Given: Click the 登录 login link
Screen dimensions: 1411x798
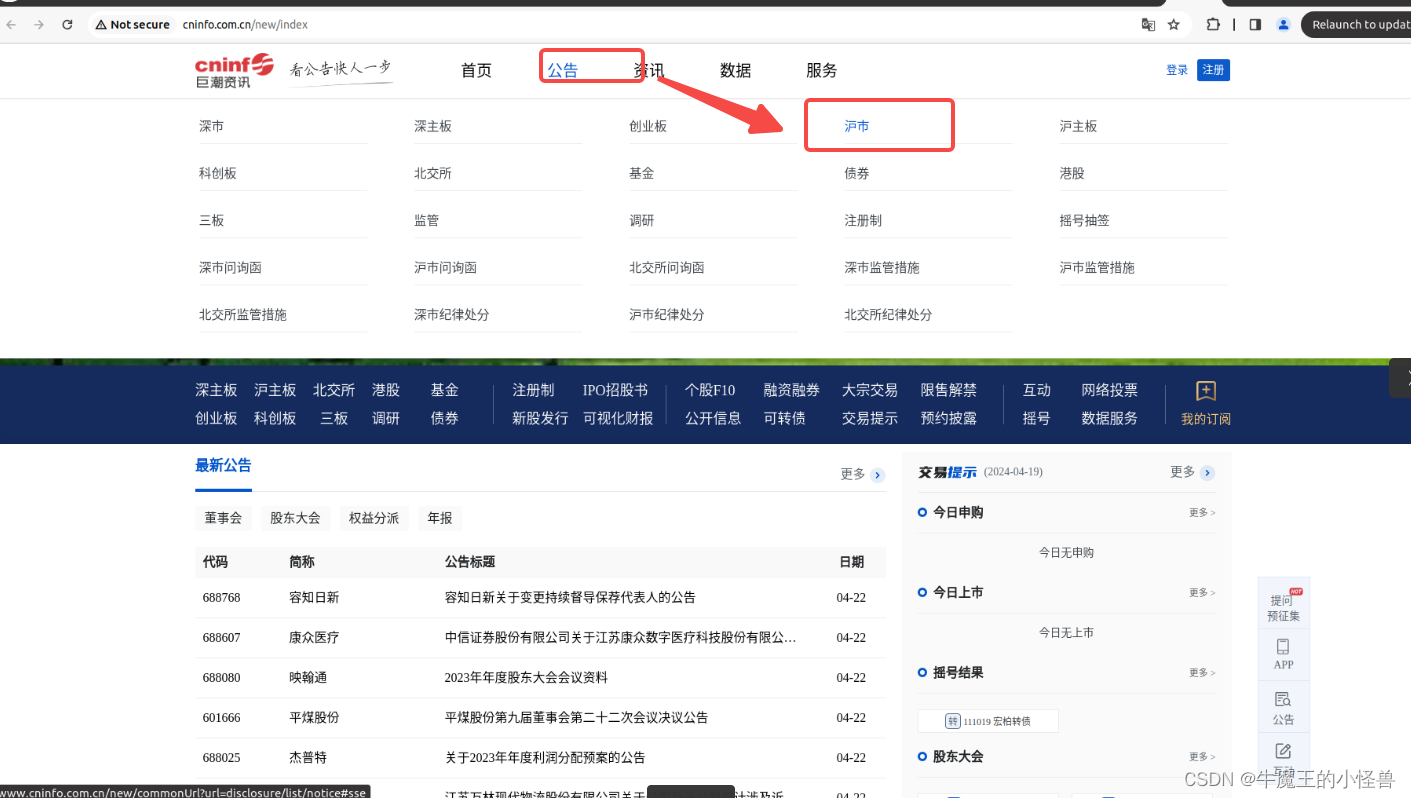Looking at the screenshot, I should (1177, 70).
